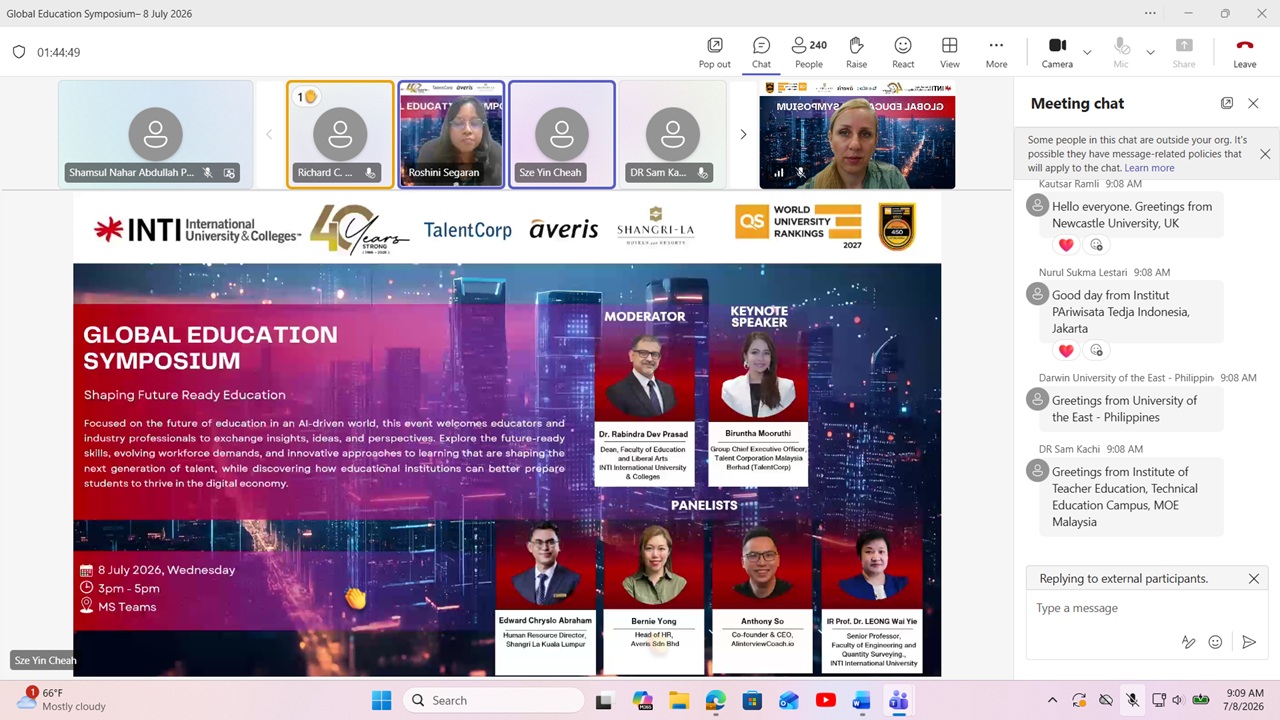Click heart reaction on Nurul Sukma Lestari's message
The height and width of the screenshot is (720, 1280).
pos(1066,350)
